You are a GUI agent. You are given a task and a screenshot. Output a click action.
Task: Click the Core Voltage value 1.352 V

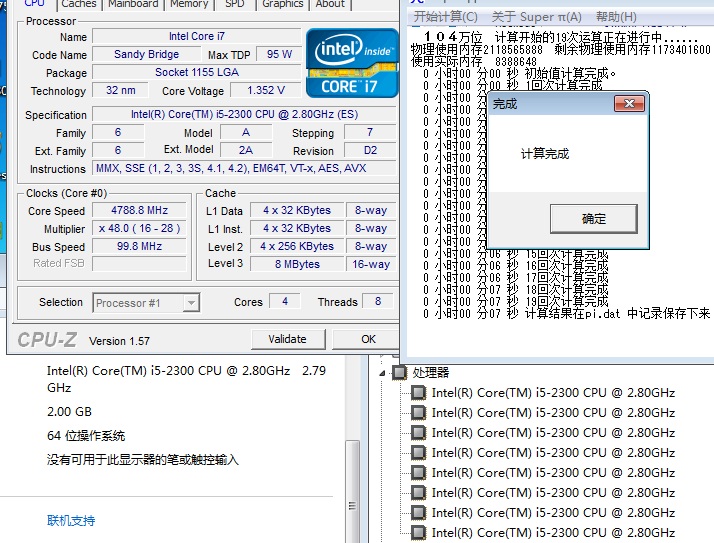266,90
